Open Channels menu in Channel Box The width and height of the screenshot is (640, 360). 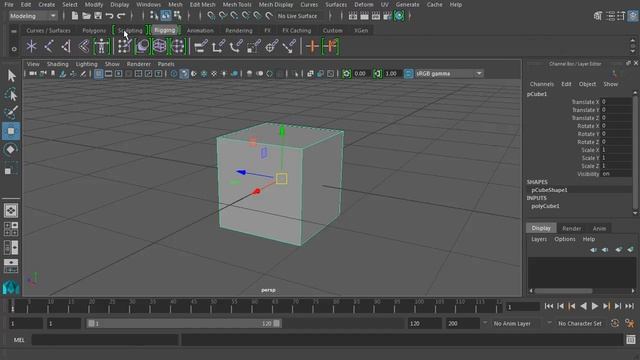542,84
